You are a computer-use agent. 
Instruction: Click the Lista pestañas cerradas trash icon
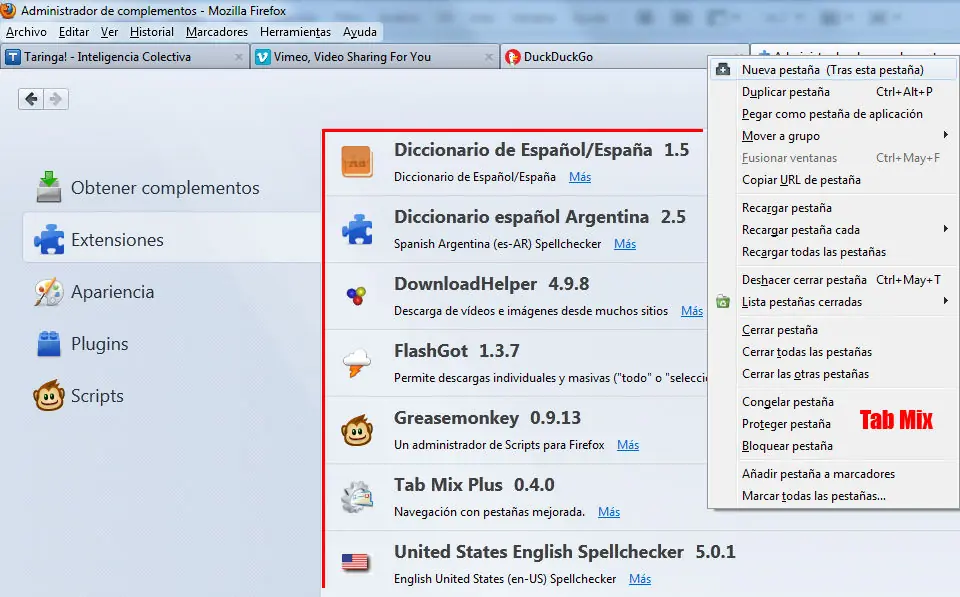[723, 301]
